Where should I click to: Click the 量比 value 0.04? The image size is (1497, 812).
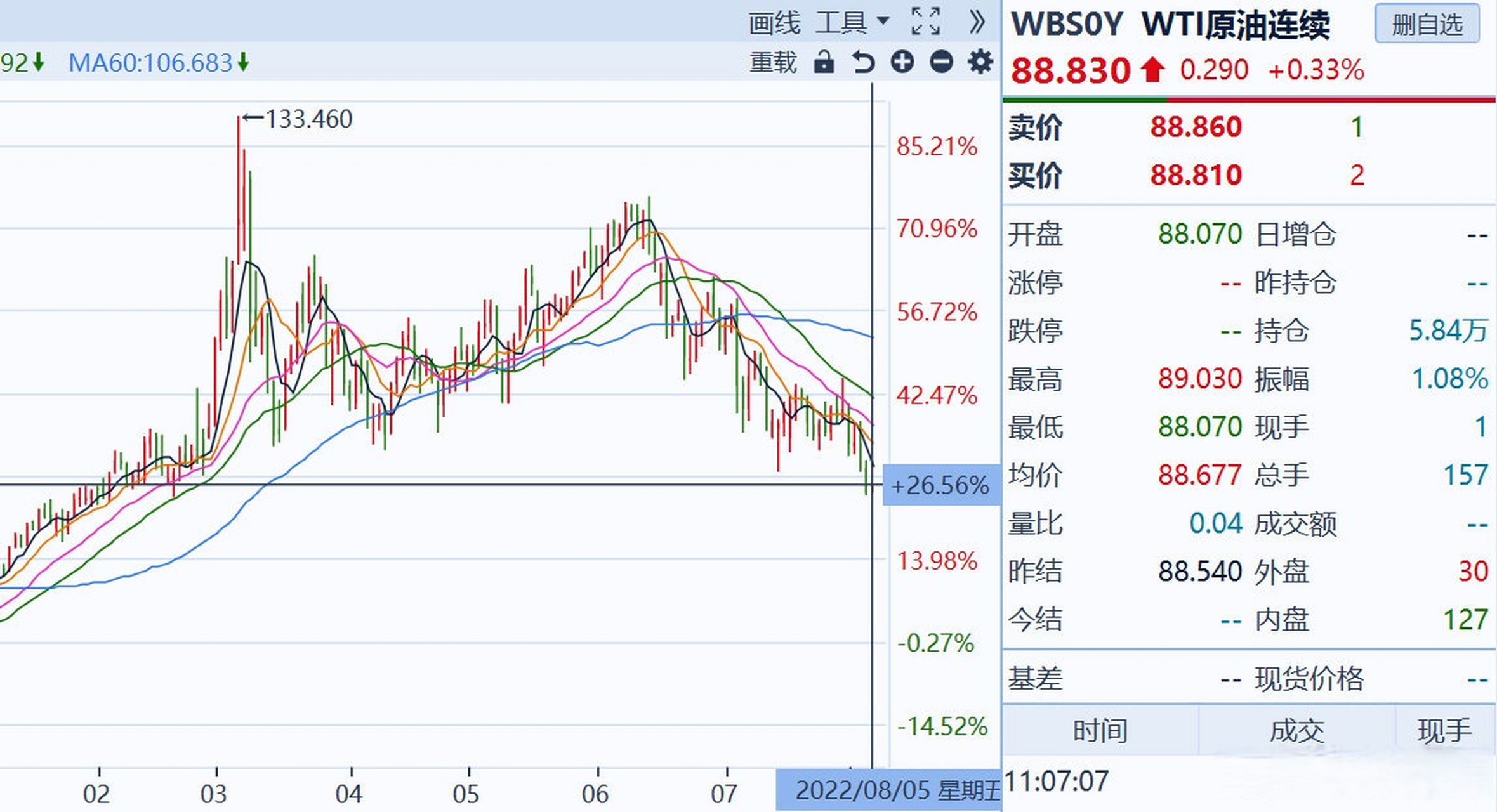point(1215,523)
